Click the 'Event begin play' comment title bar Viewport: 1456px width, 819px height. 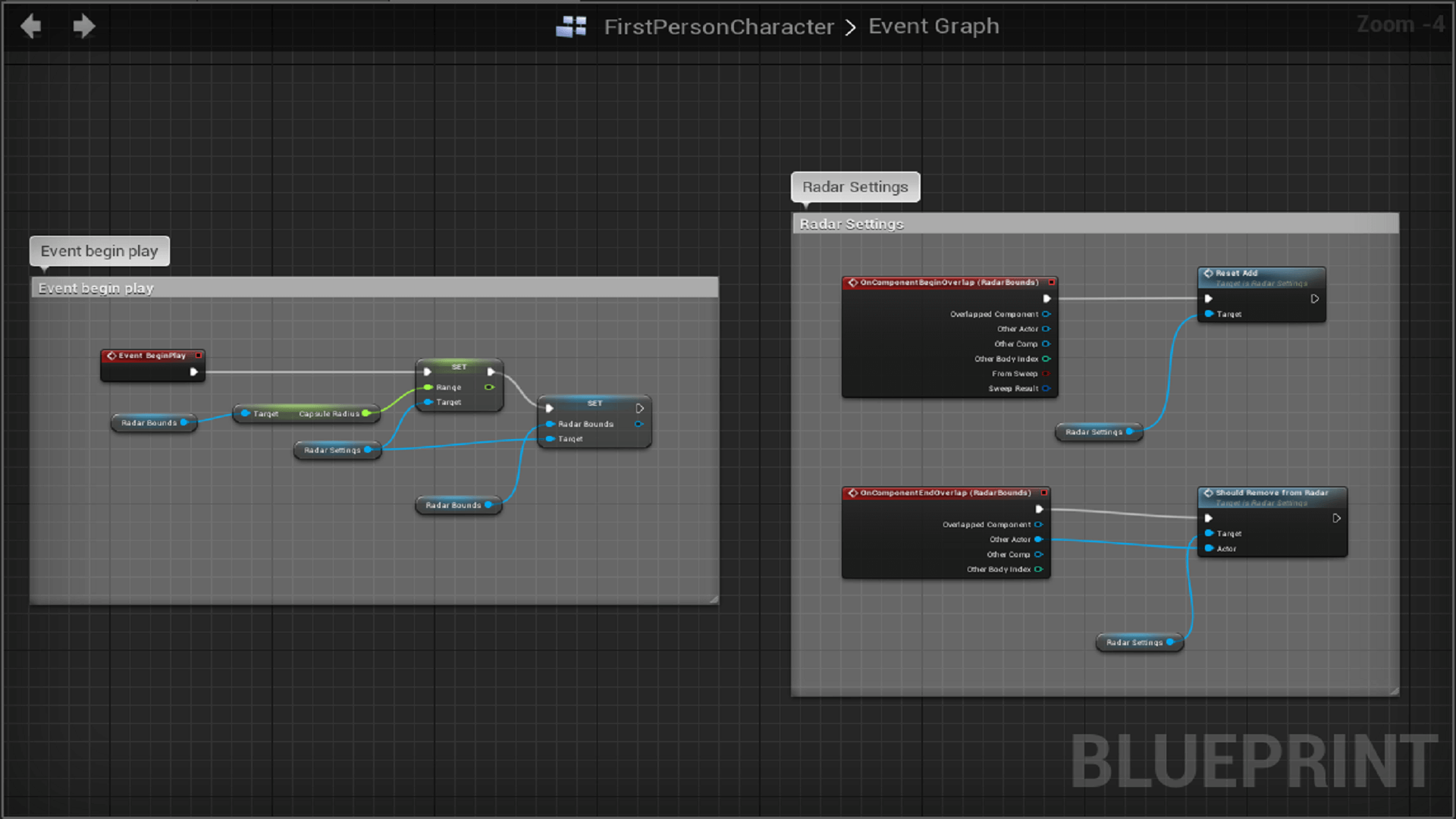click(375, 288)
